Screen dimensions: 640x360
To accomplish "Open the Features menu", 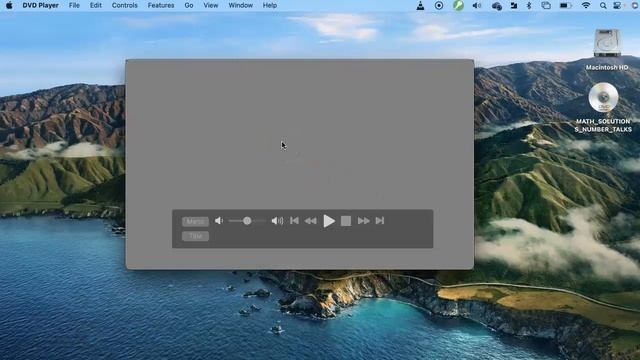I will 161,5.
